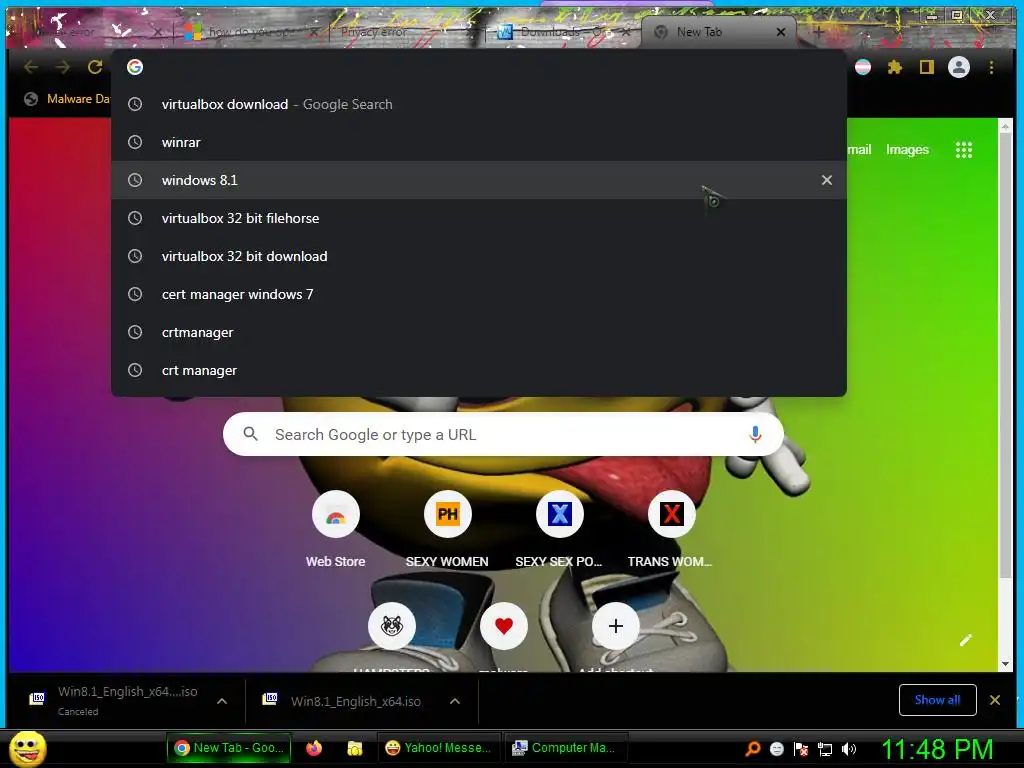Screen dimensions: 1024x768
Task: Expand options for canceled Win8.1 ISO download
Action: coord(222,701)
